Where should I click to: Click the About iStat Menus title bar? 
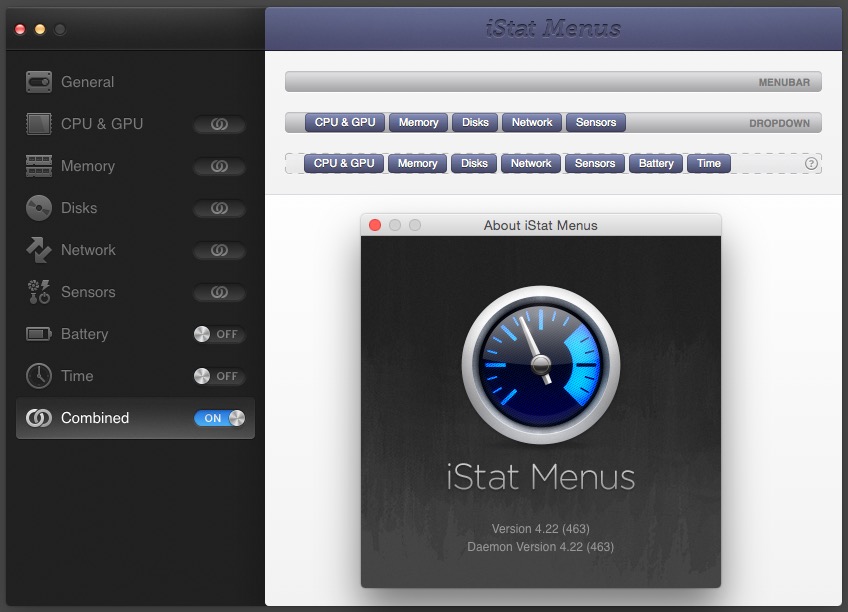point(541,225)
